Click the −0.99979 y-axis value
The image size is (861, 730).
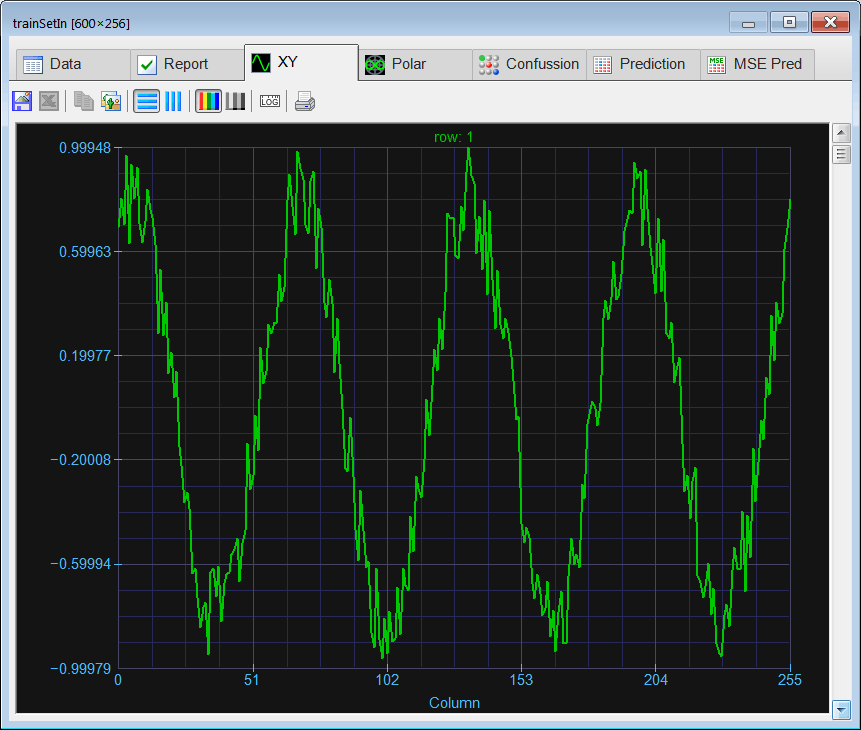click(81, 668)
